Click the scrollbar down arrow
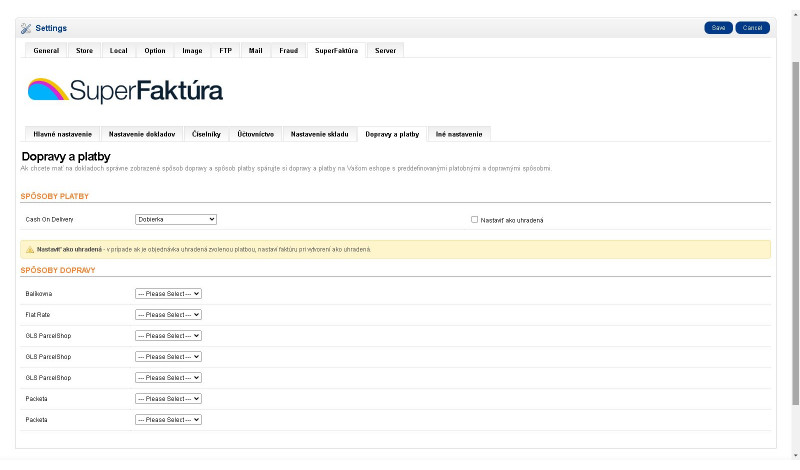The height and width of the screenshot is (470, 800). click(795, 455)
